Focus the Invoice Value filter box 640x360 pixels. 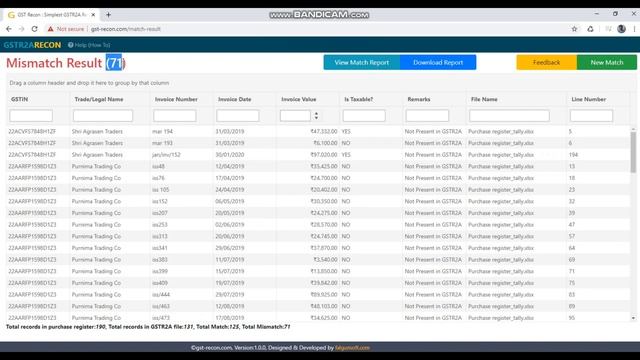(x=295, y=116)
